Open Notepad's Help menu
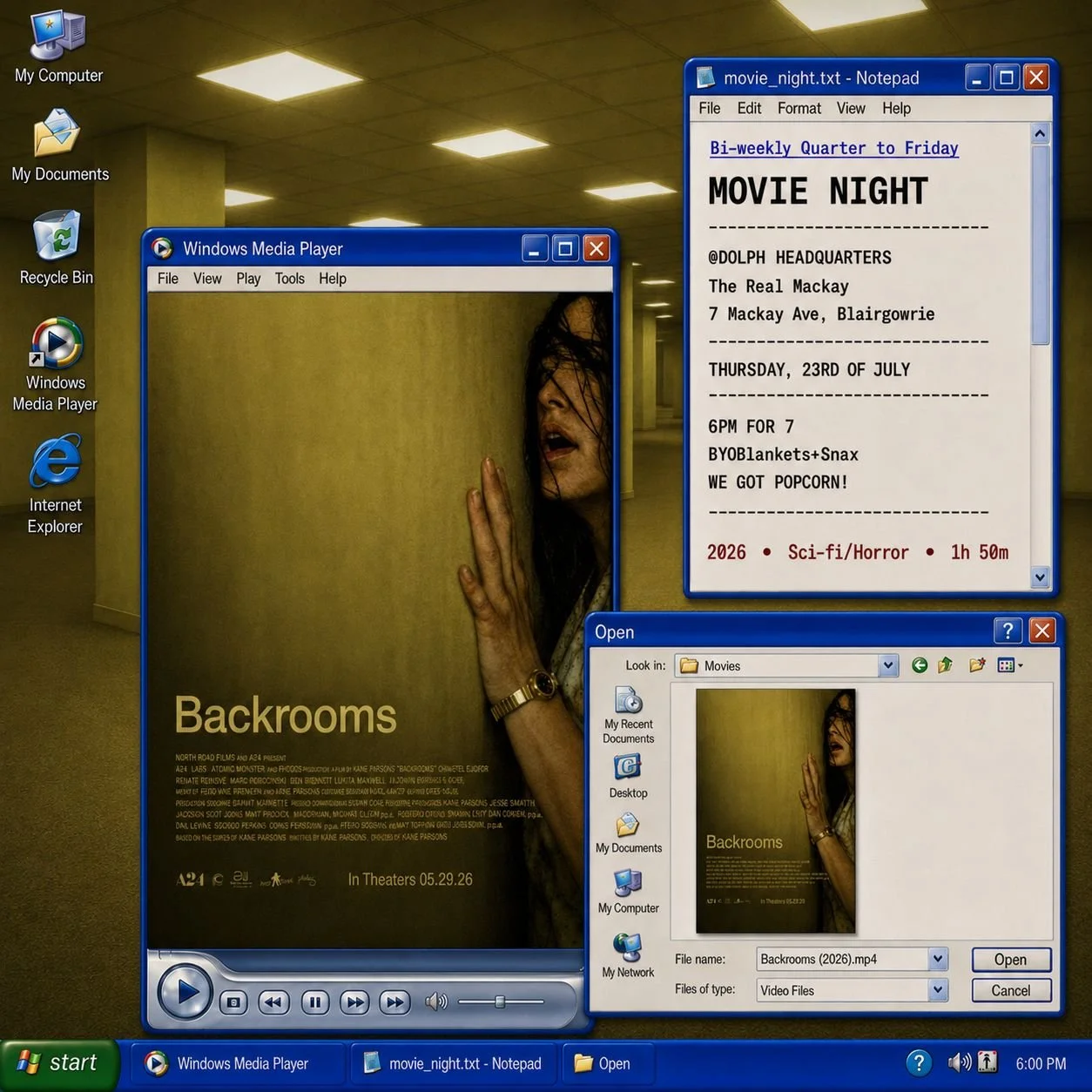This screenshot has width=1092, height=1092. (x=896, y=108)
